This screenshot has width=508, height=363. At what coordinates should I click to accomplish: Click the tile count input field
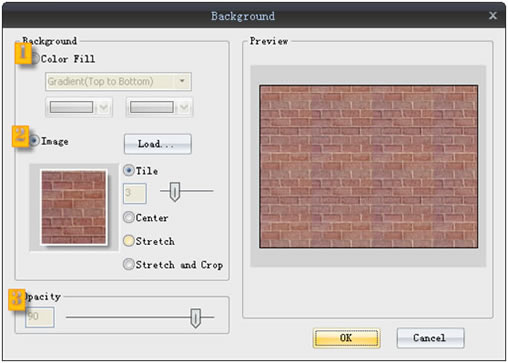coord(135,193)
